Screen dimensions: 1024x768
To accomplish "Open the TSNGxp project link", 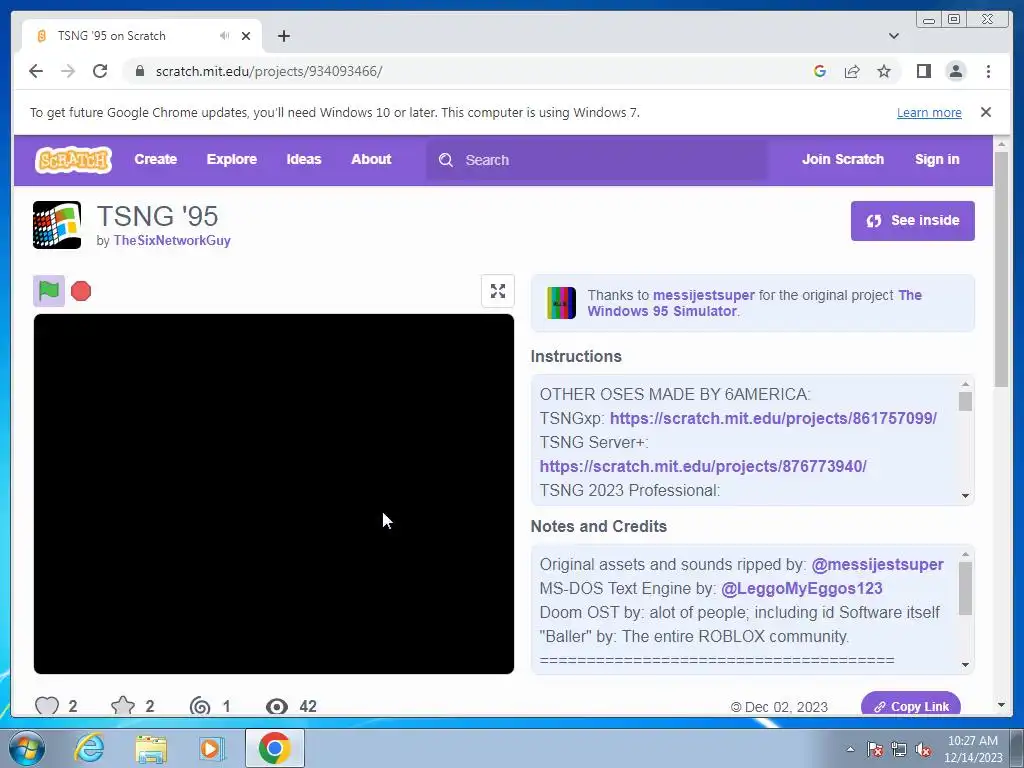I will [x=773, y=418].
